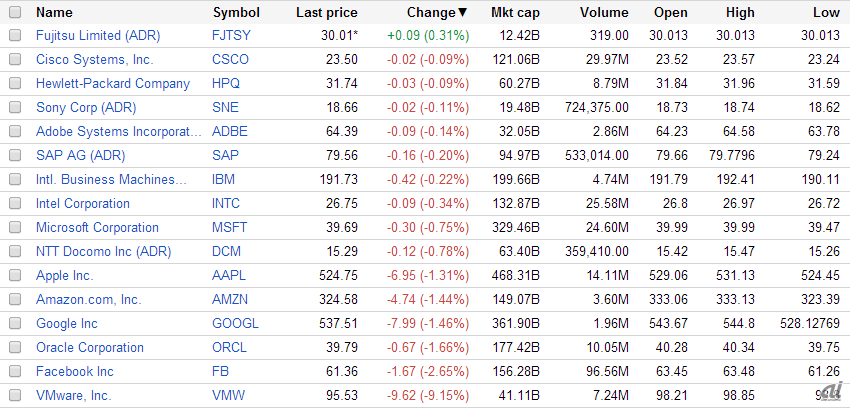Image resolution: width=850 pixels, height=409 pixels.
Task: Click the AAPL symbol link
Action: tap(228, 275)
